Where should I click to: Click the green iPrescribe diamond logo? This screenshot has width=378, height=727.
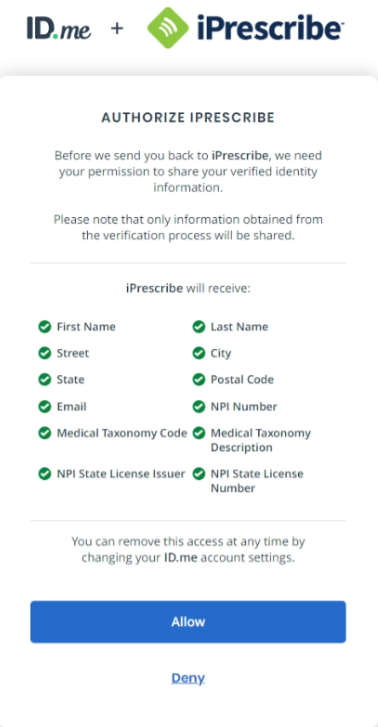click(168, 28)
